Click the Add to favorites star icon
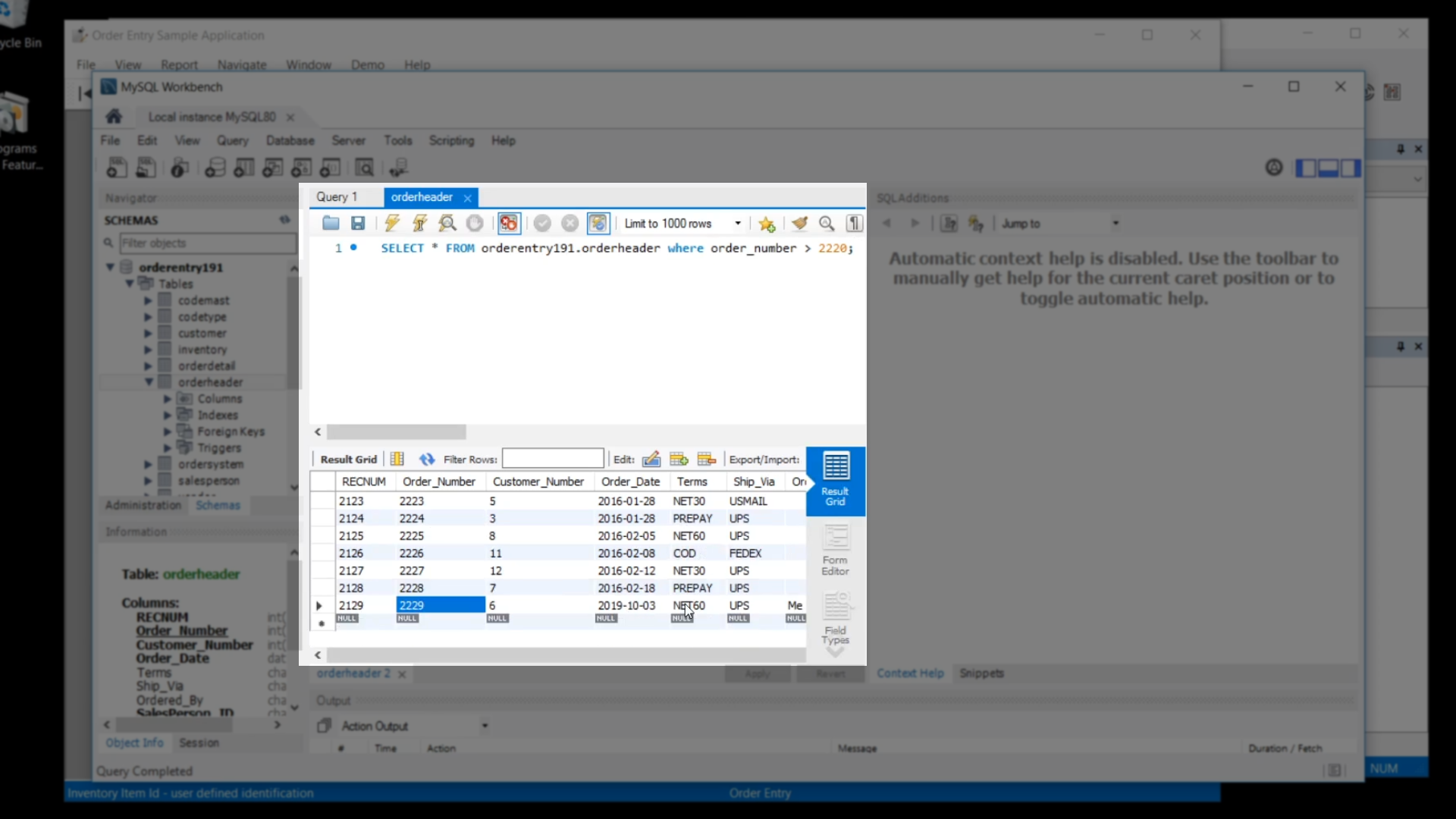This screenshot has height=819, width=1456. point(767,224)
